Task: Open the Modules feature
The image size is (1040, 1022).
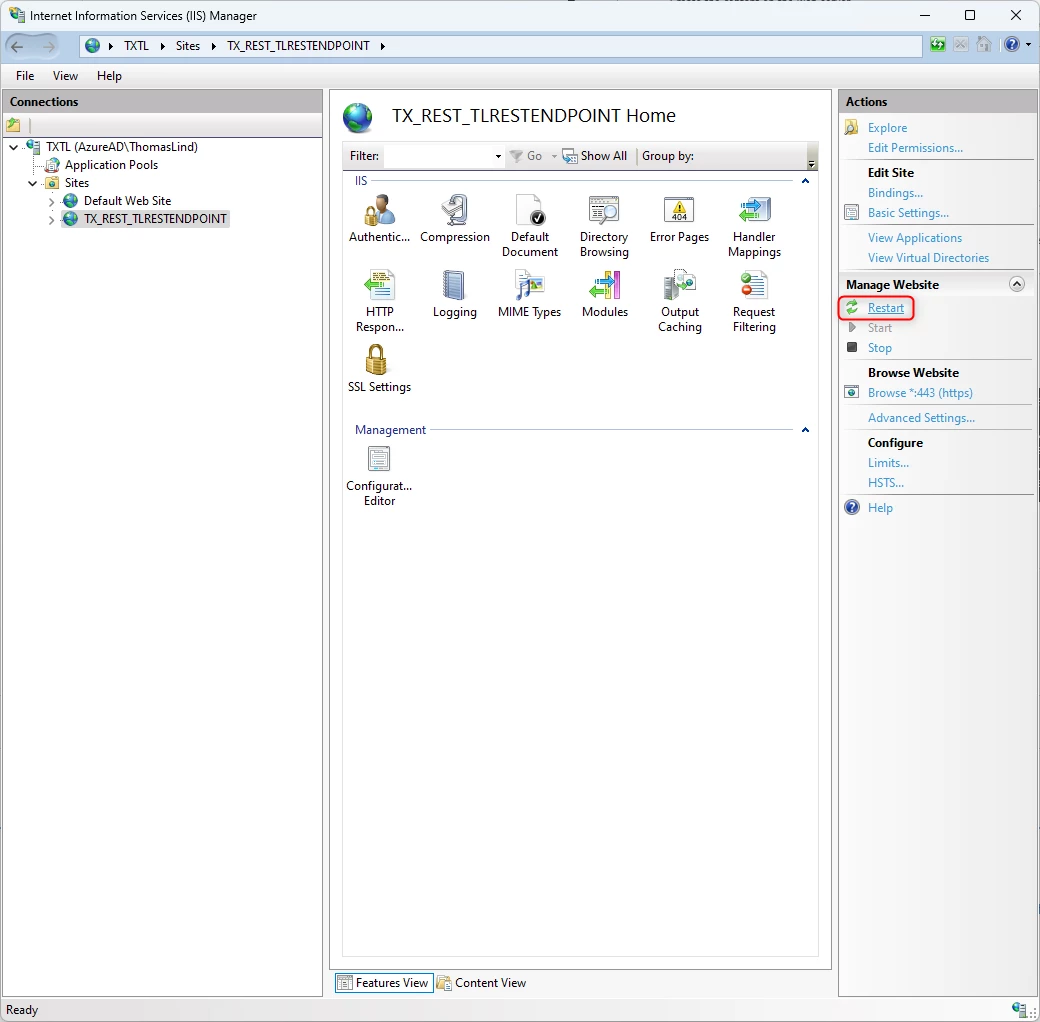Action: point(604,294)
